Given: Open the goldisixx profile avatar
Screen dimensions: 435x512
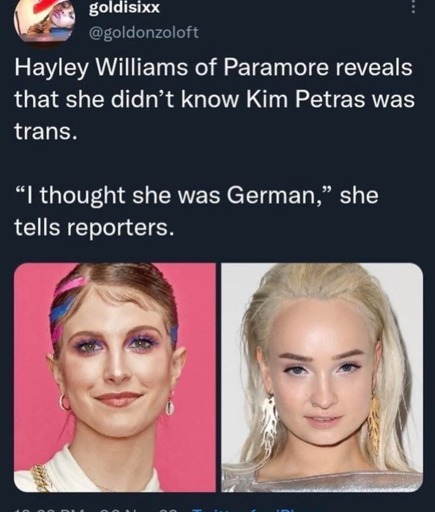Looking at the screenshot, I should (x=44, y=20).
